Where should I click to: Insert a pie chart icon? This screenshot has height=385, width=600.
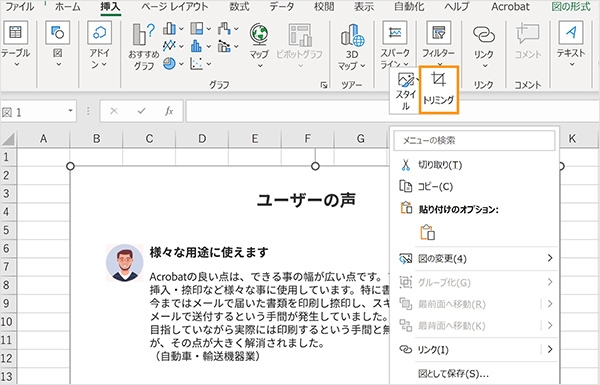[169, 64]
